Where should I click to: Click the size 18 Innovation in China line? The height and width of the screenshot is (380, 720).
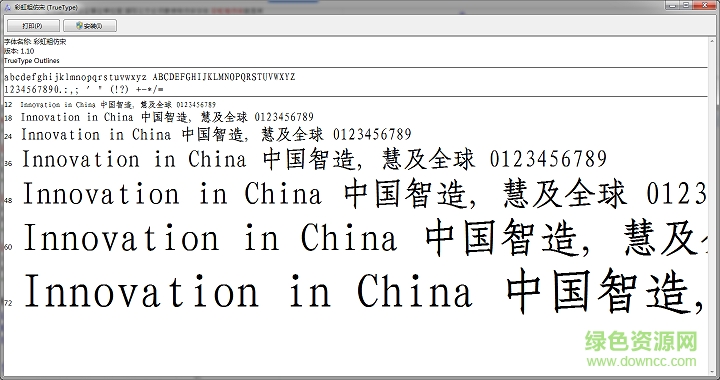pos(167,117)
